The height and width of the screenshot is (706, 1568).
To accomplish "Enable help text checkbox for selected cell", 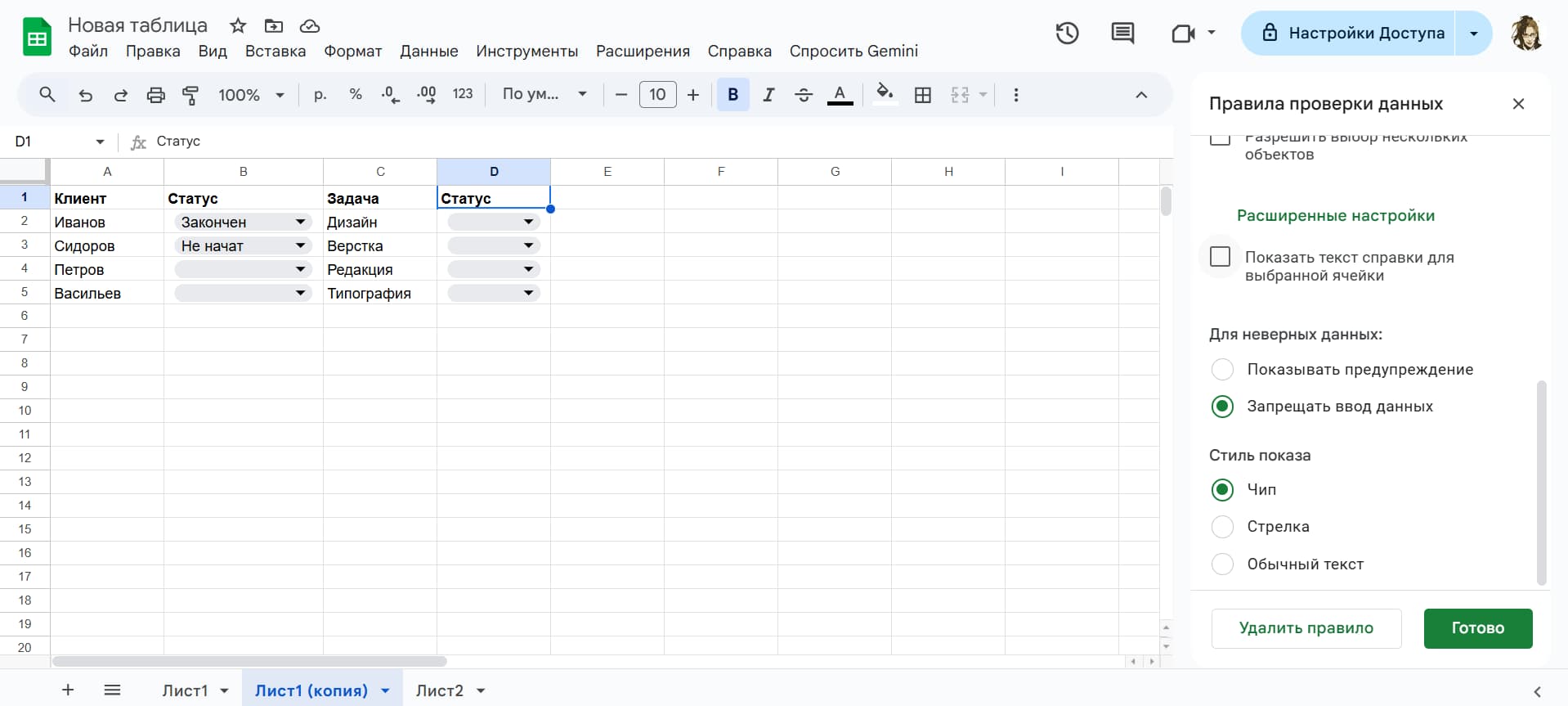I will (x=1220, y=257).
